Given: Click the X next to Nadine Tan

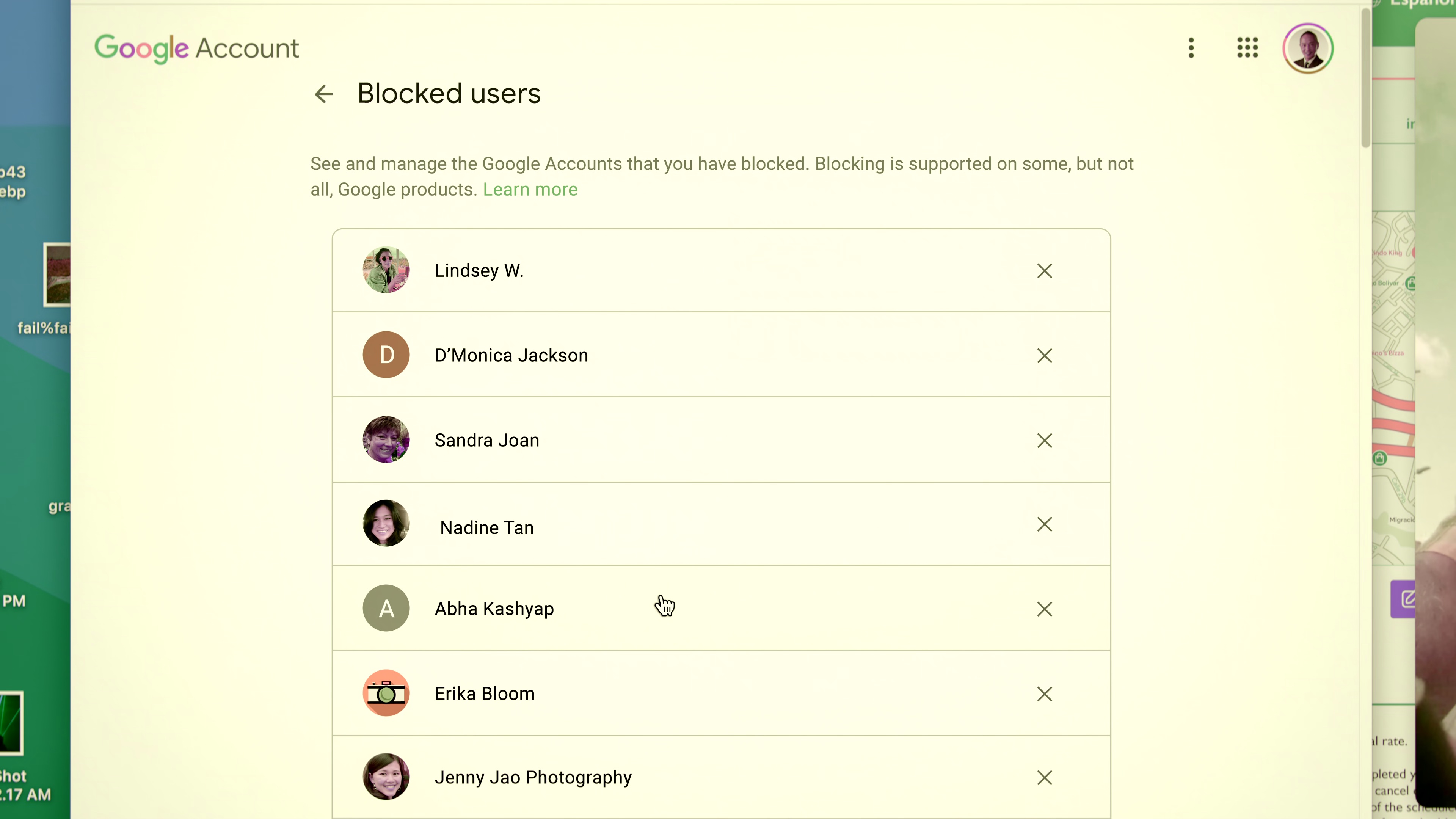Looking at the screenshot, I should tap(1044, 524).
